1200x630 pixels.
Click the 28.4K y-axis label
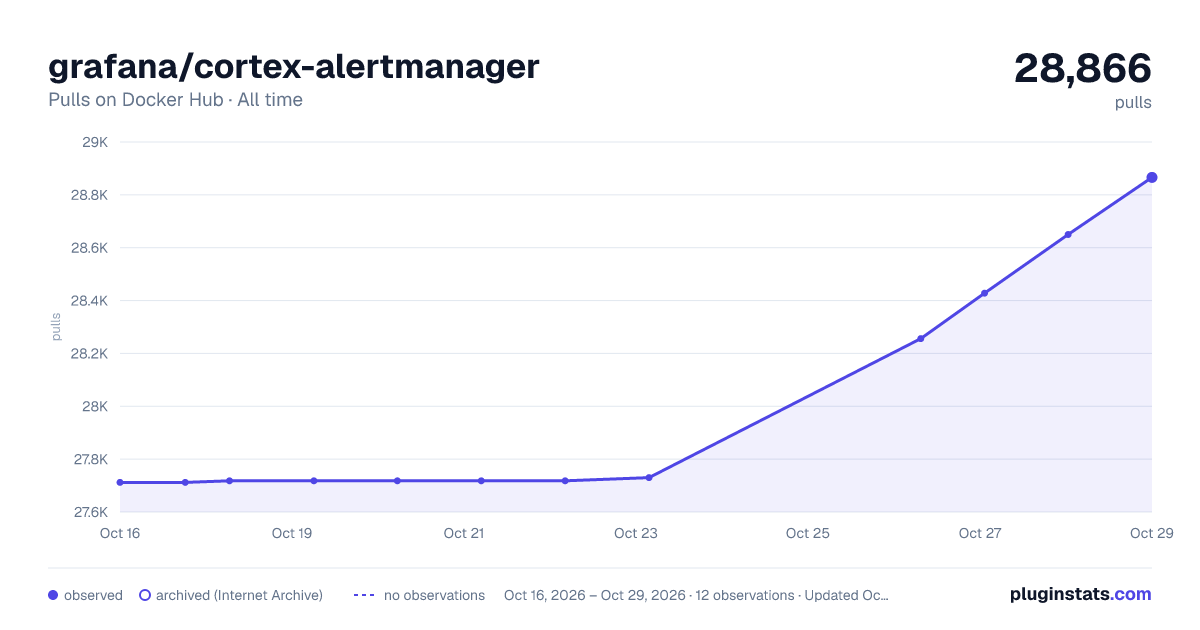[89, 301]
